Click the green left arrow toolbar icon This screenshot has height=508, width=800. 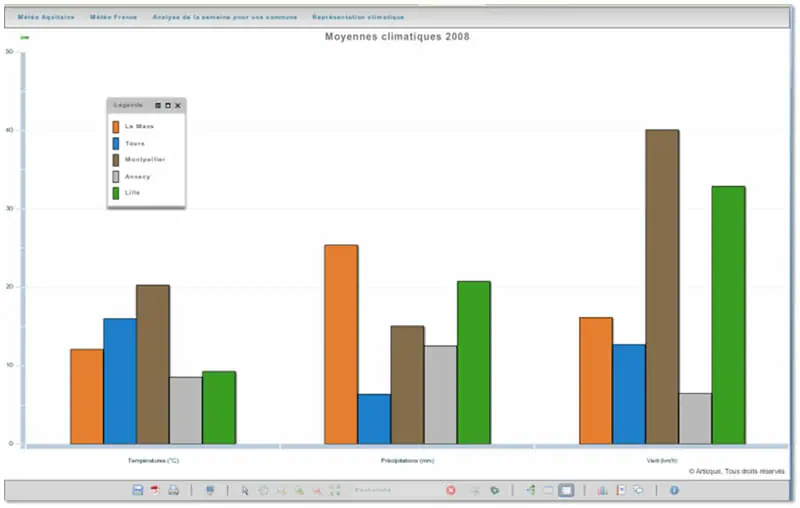tap(531, 490)
